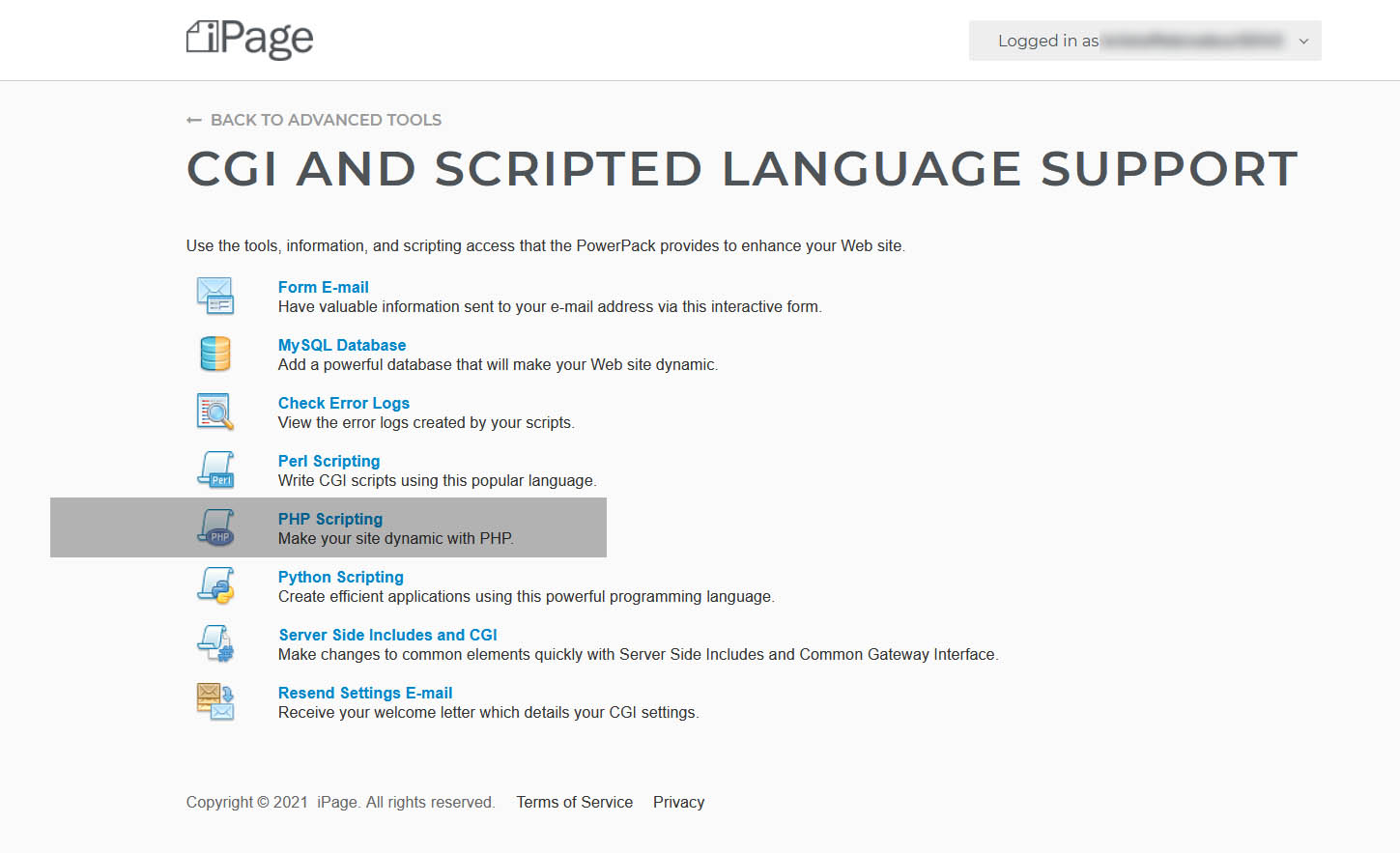Click the Form E-mail envelope icon

215,296
